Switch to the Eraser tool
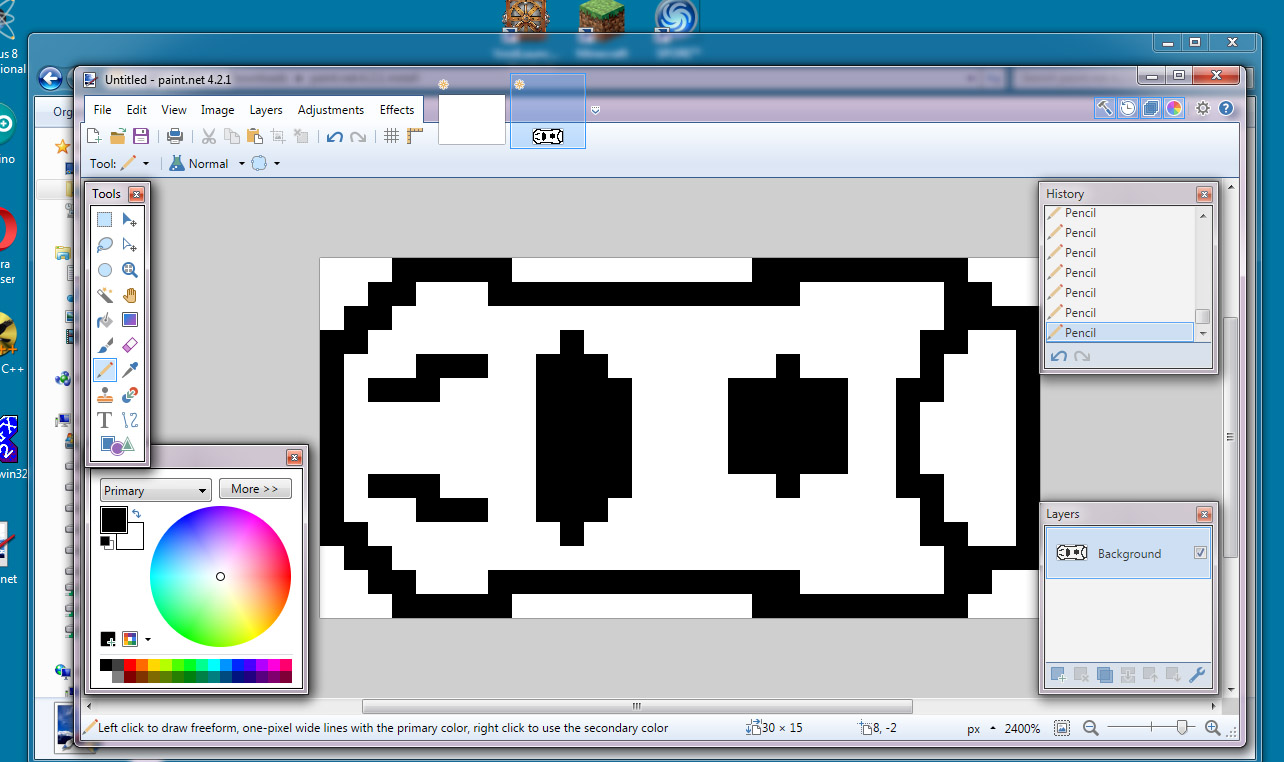 pos(129,344)
